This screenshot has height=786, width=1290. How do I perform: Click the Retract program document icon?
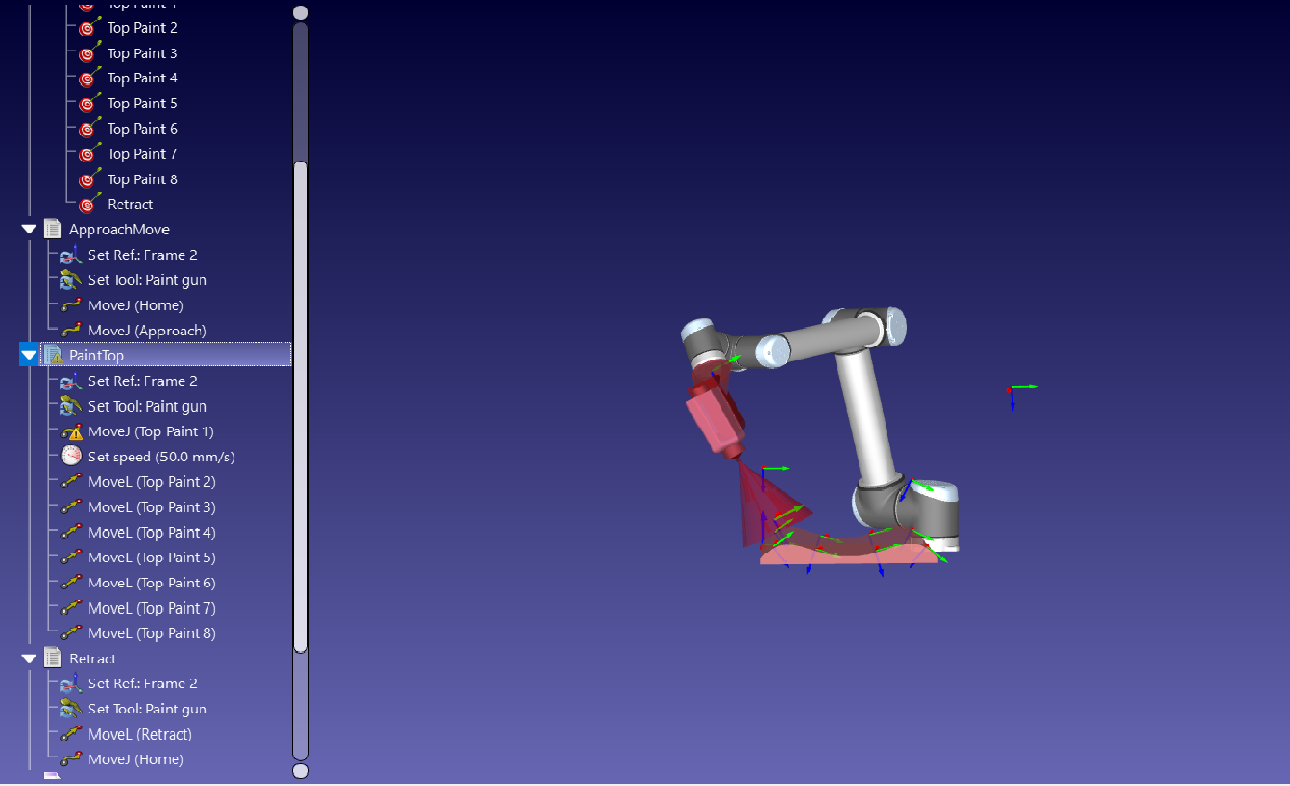(53, 658)
